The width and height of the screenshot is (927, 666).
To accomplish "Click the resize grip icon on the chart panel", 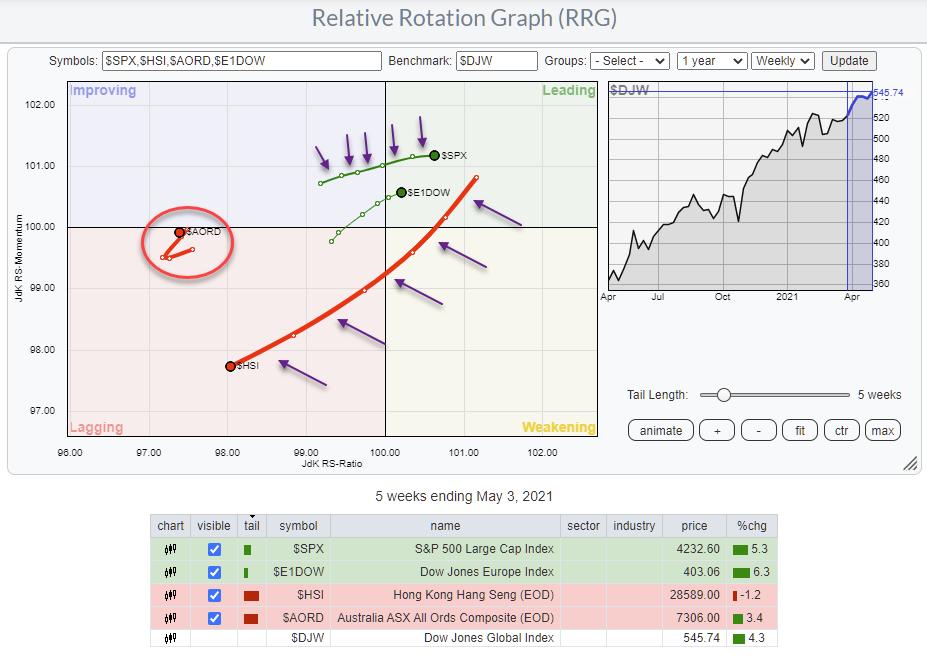I will pos(910,463).
